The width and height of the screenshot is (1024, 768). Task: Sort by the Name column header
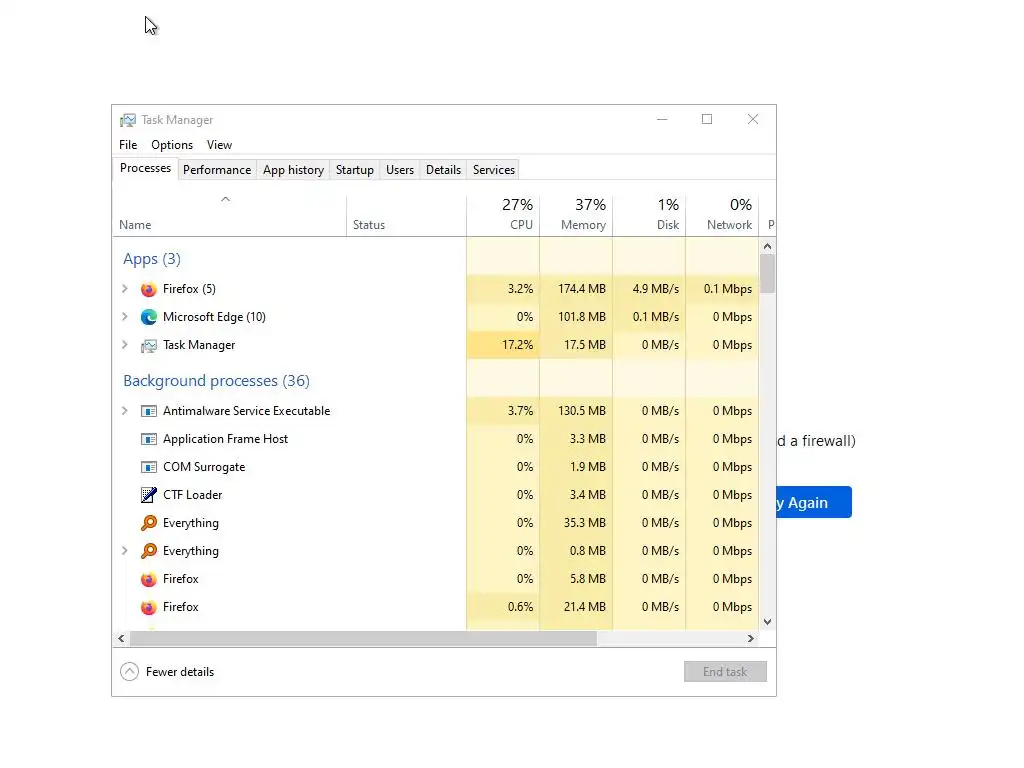(229, 216)
